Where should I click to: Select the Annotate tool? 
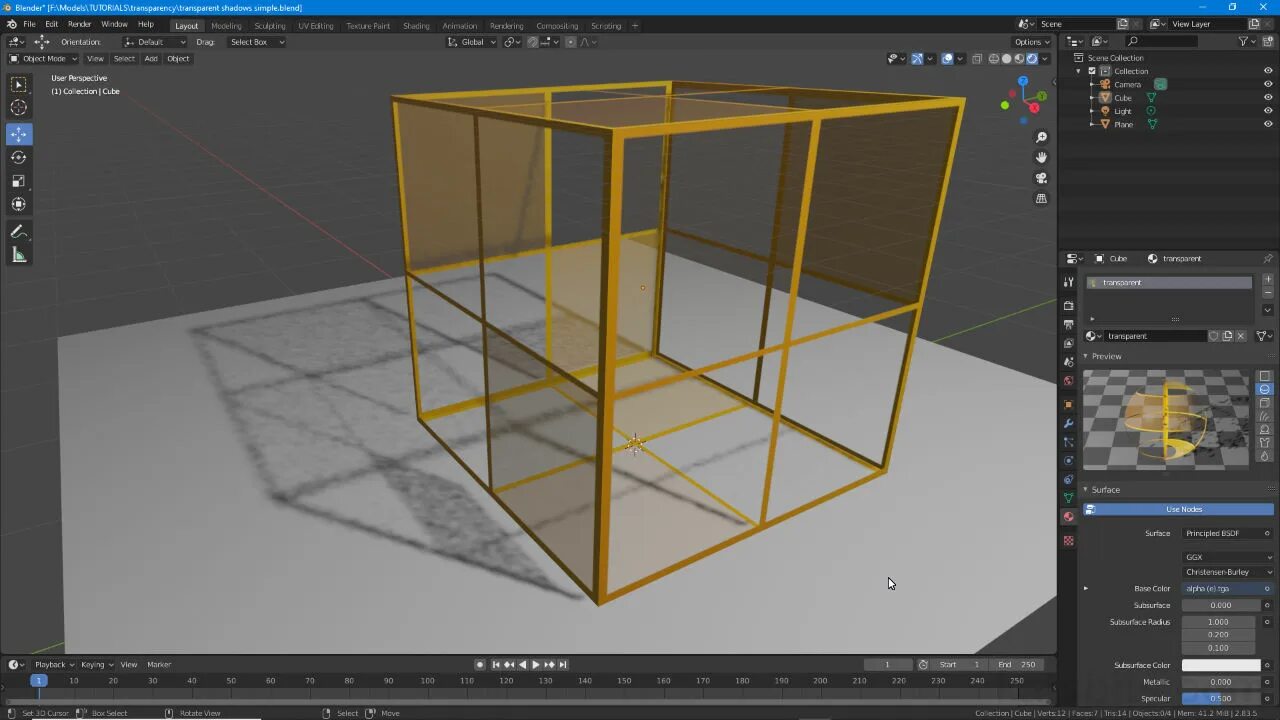(19, 232)
